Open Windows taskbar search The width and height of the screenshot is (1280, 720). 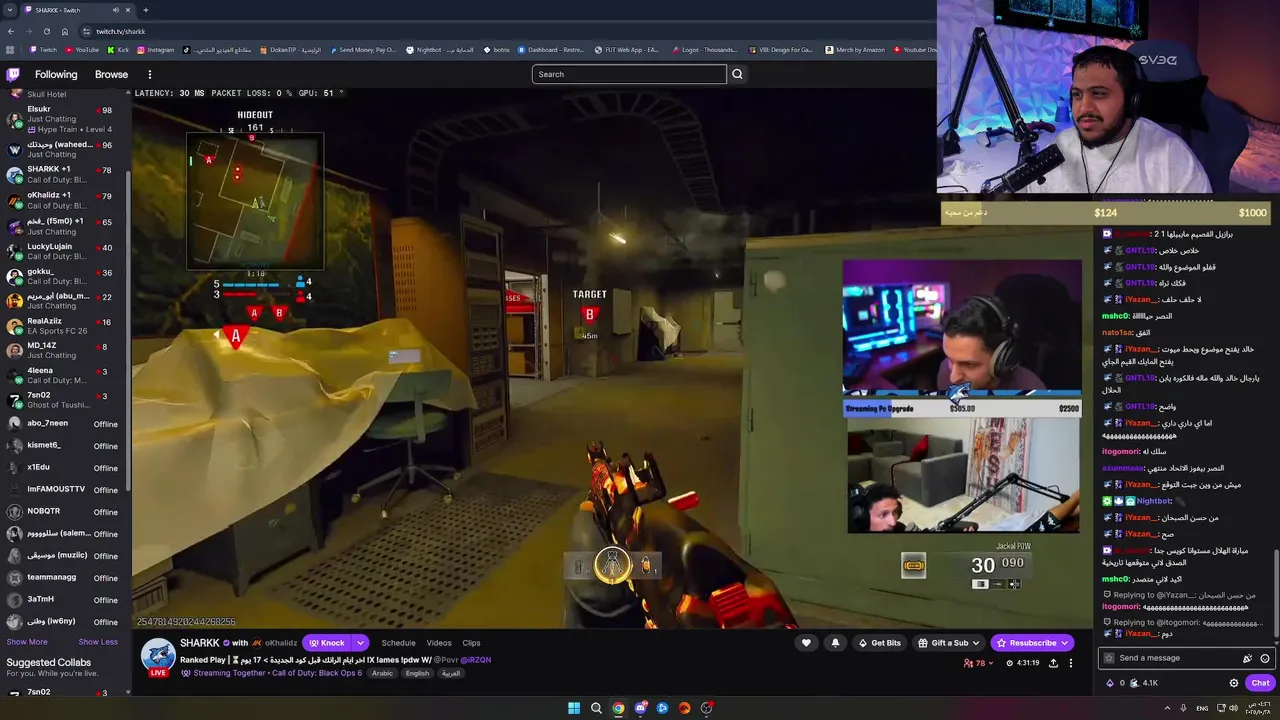pyautogui.click(x=596, y=708)
